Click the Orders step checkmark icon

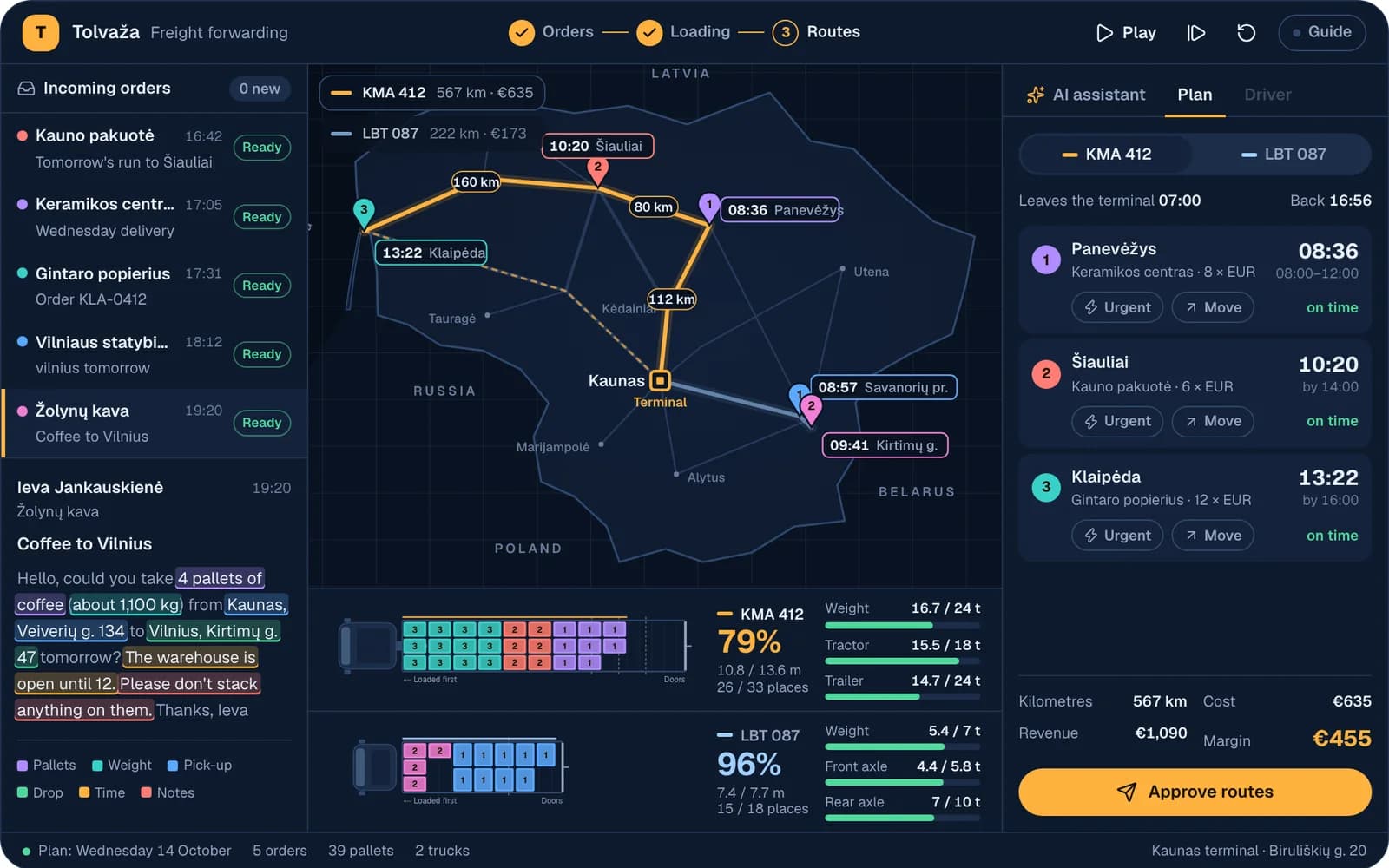click(x=521, y=33)
